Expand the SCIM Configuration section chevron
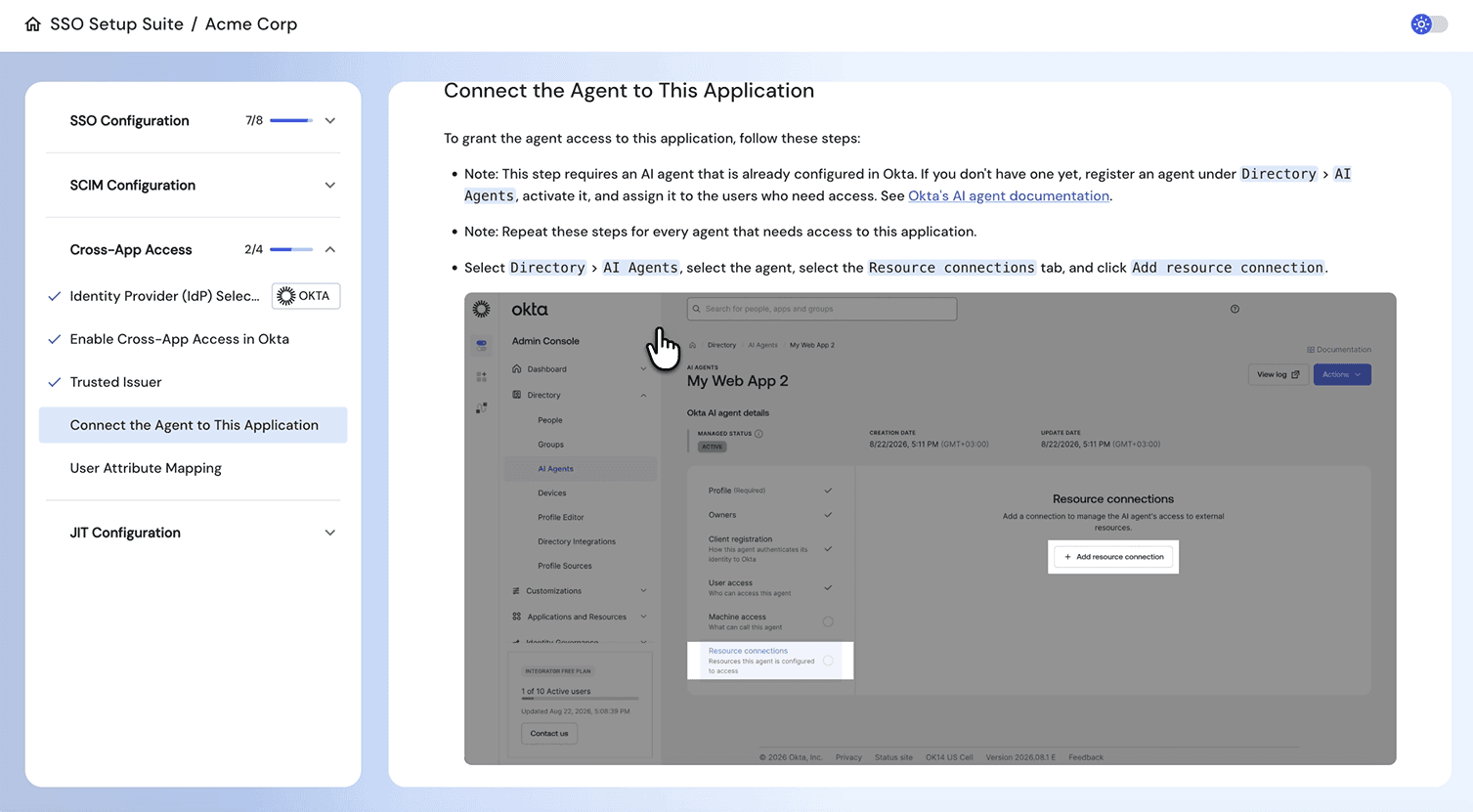The height and width of the screenshot is (812, 1473). point(330,186)
